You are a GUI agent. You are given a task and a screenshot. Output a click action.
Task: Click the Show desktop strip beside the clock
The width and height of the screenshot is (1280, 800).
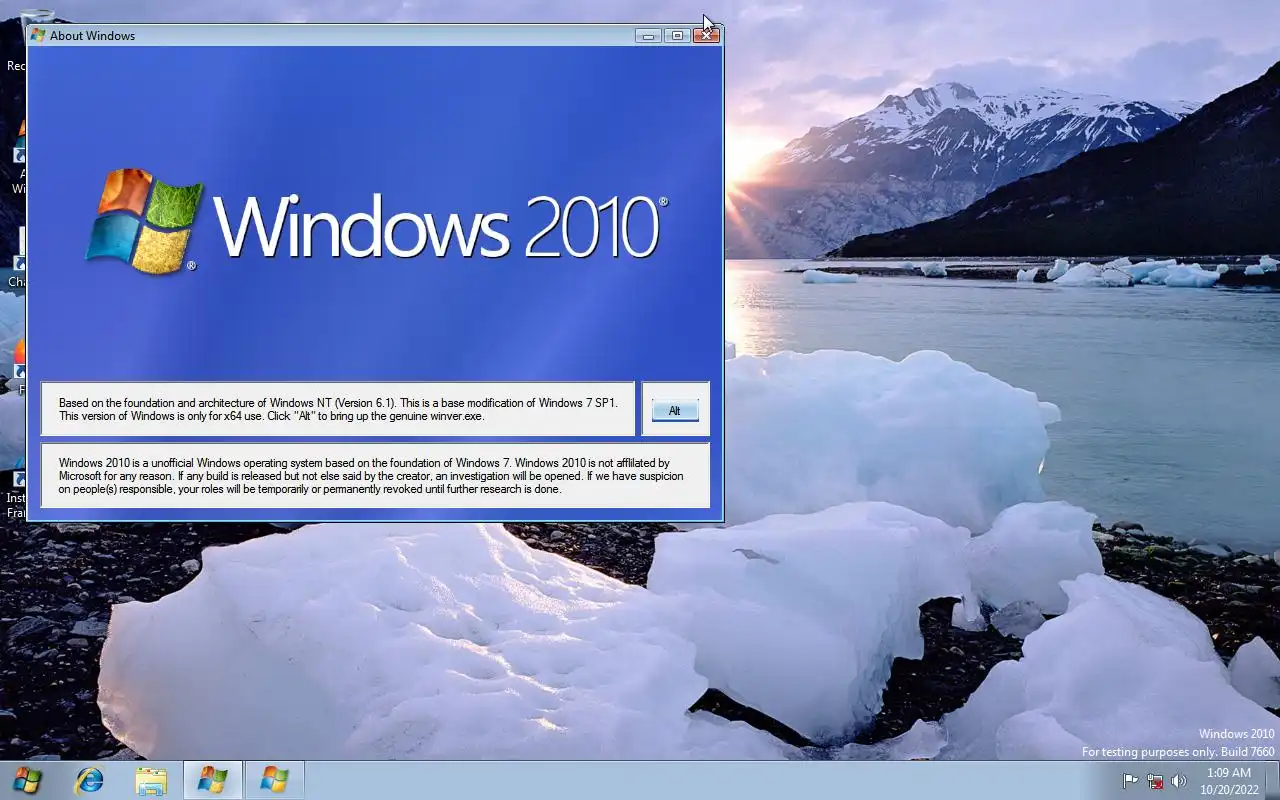coord(1272,780)
